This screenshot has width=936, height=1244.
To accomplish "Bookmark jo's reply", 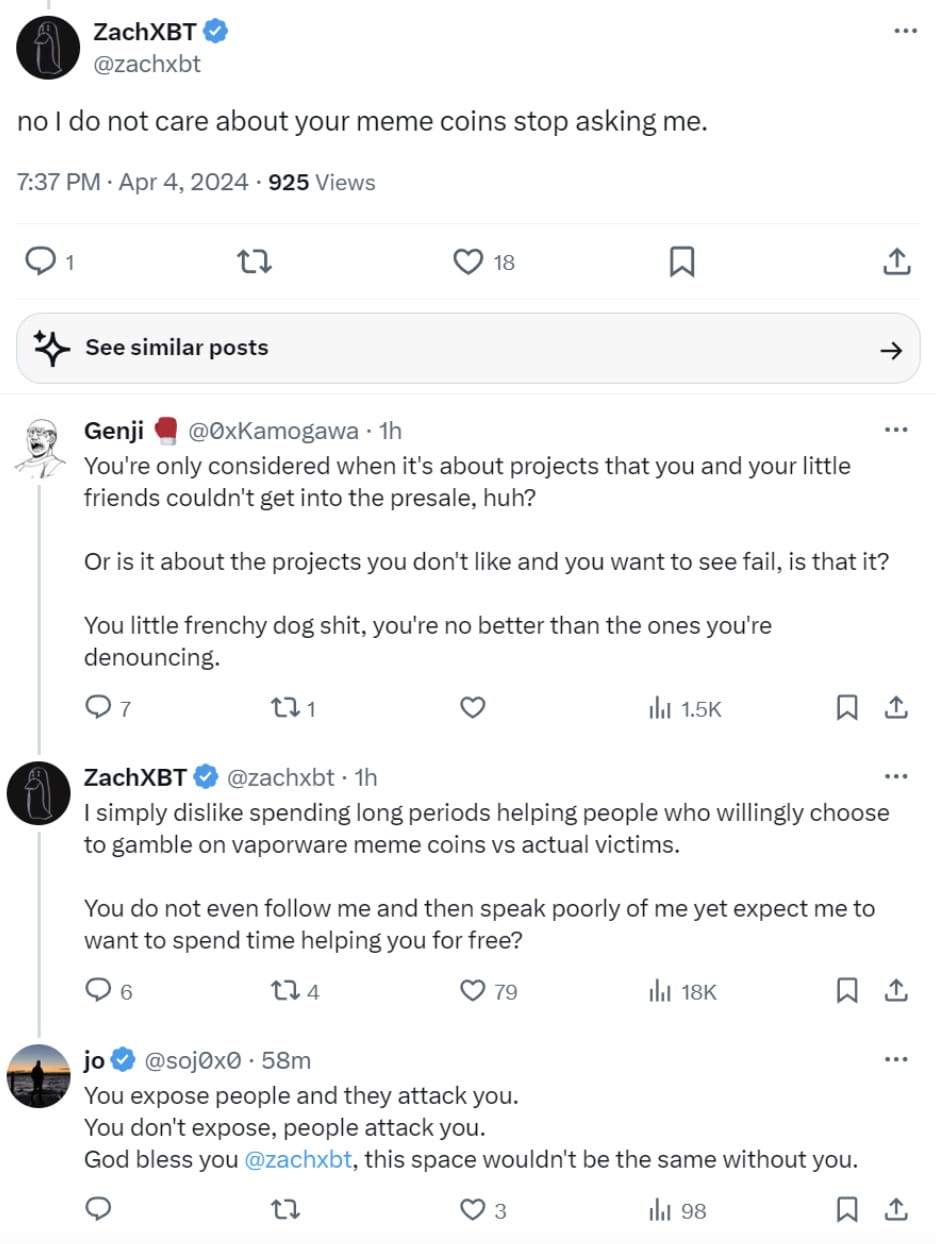I will click(846, 1210).
